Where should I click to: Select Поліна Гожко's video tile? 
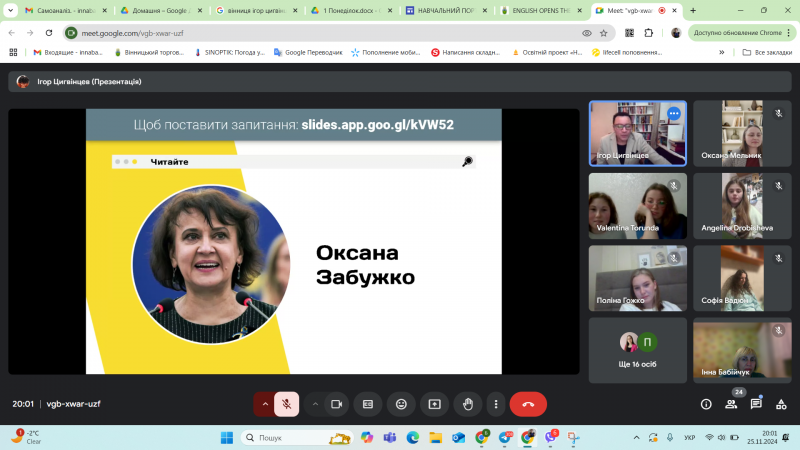tap(638, 278)
